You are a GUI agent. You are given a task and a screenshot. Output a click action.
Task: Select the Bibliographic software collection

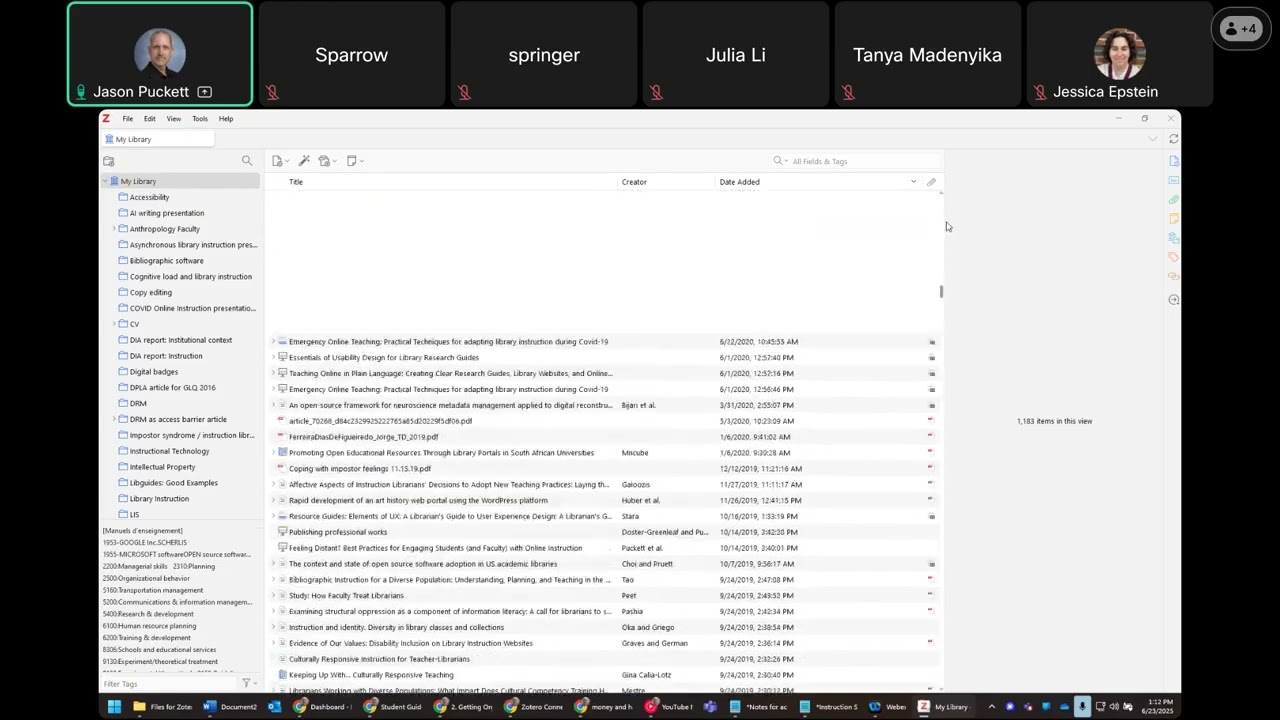166,261
